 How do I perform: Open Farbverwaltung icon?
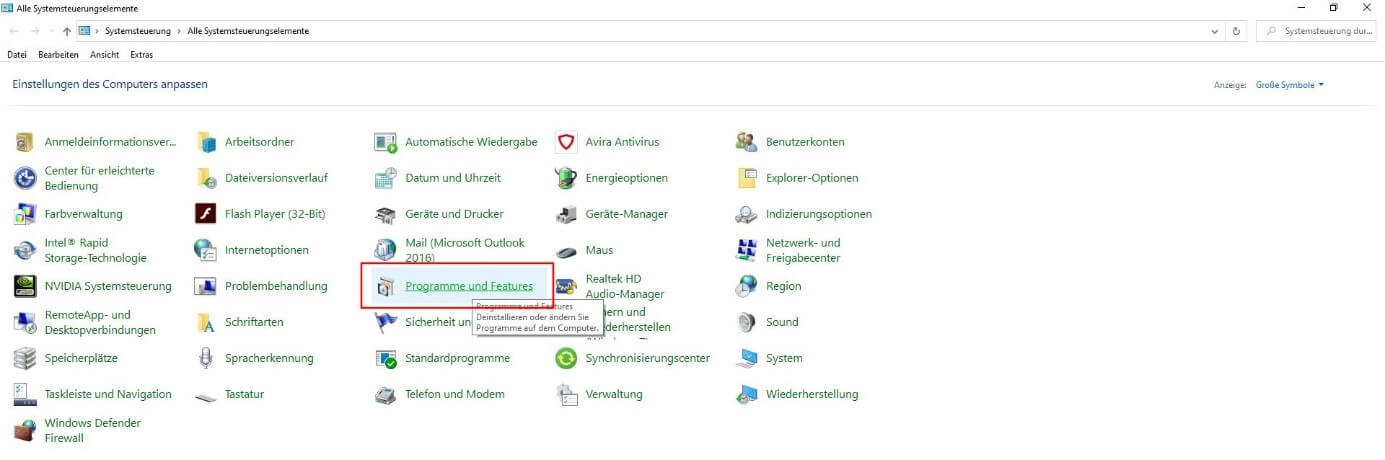point(26,214)
